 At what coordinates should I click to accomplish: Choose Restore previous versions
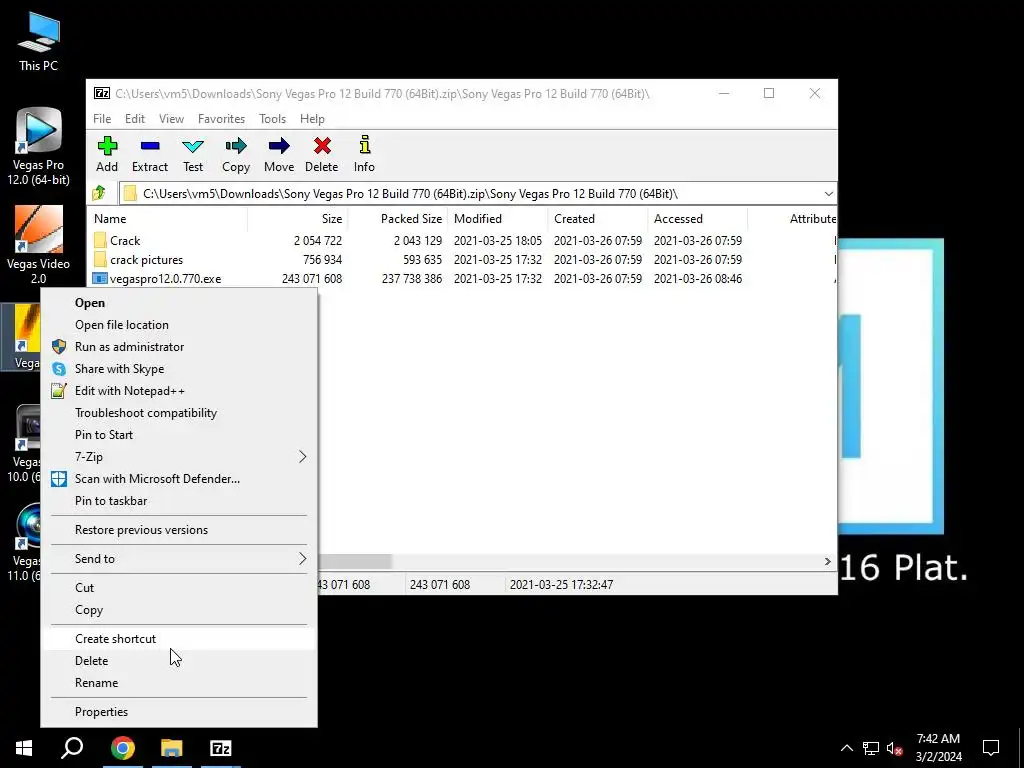click(x=179, y=530)
